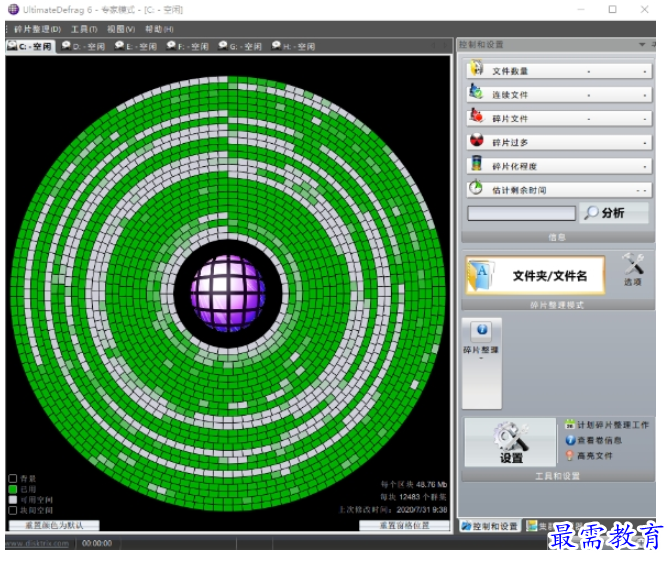Viewport: 672px width, 568px height.
Task: Open the 帮助(H) menu
Action: pos(159,29)
